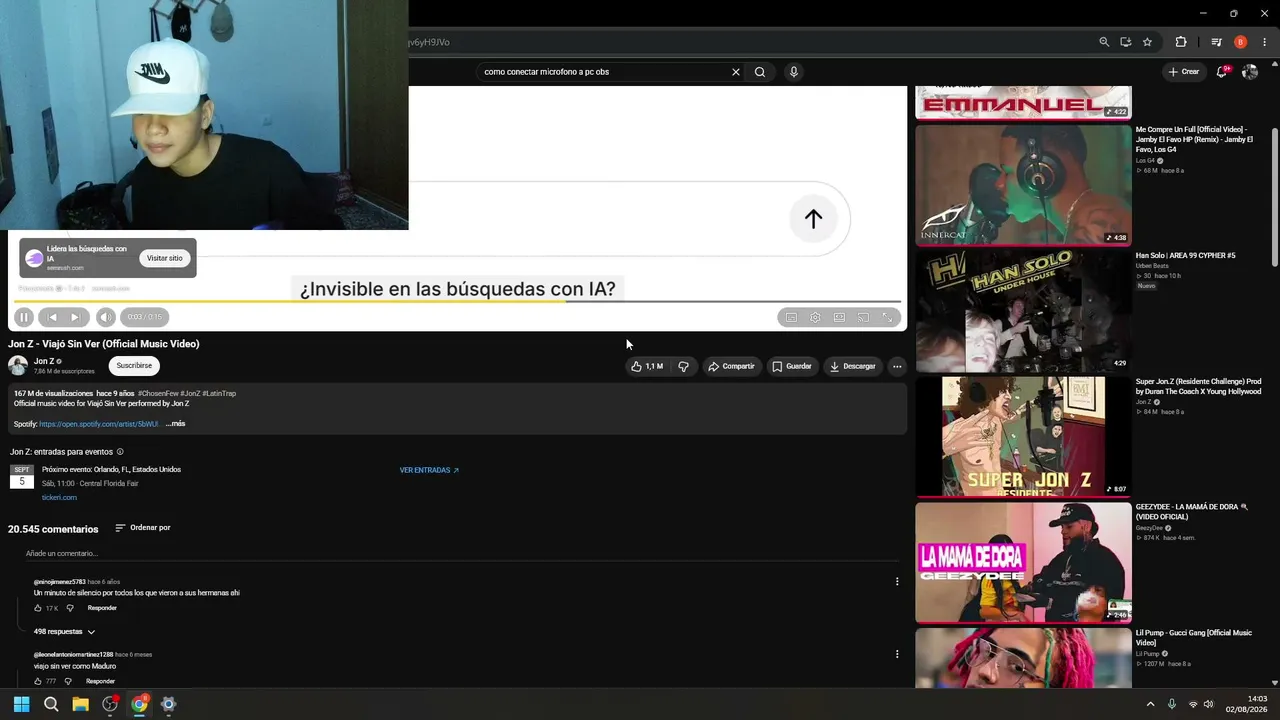Open the Chrome profile B avatar

[x=1240, y=42]
